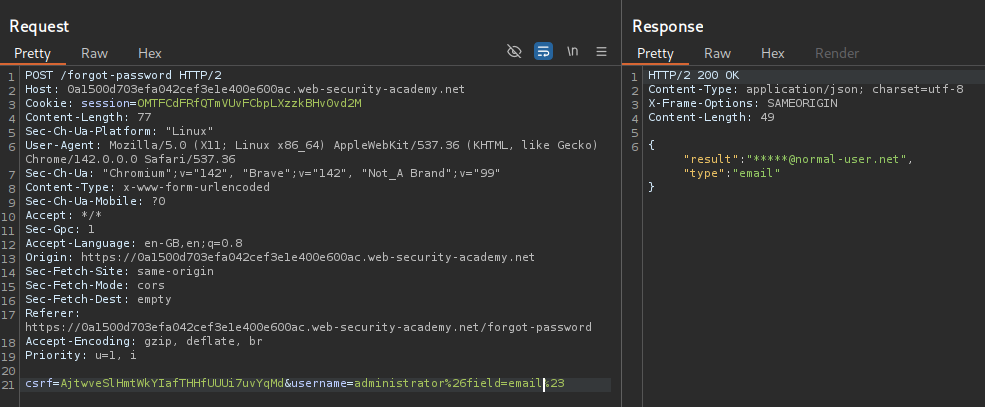Toggle the \n non-printable characters button
This screenshot has height=407, width=985.
click(573, 51)
